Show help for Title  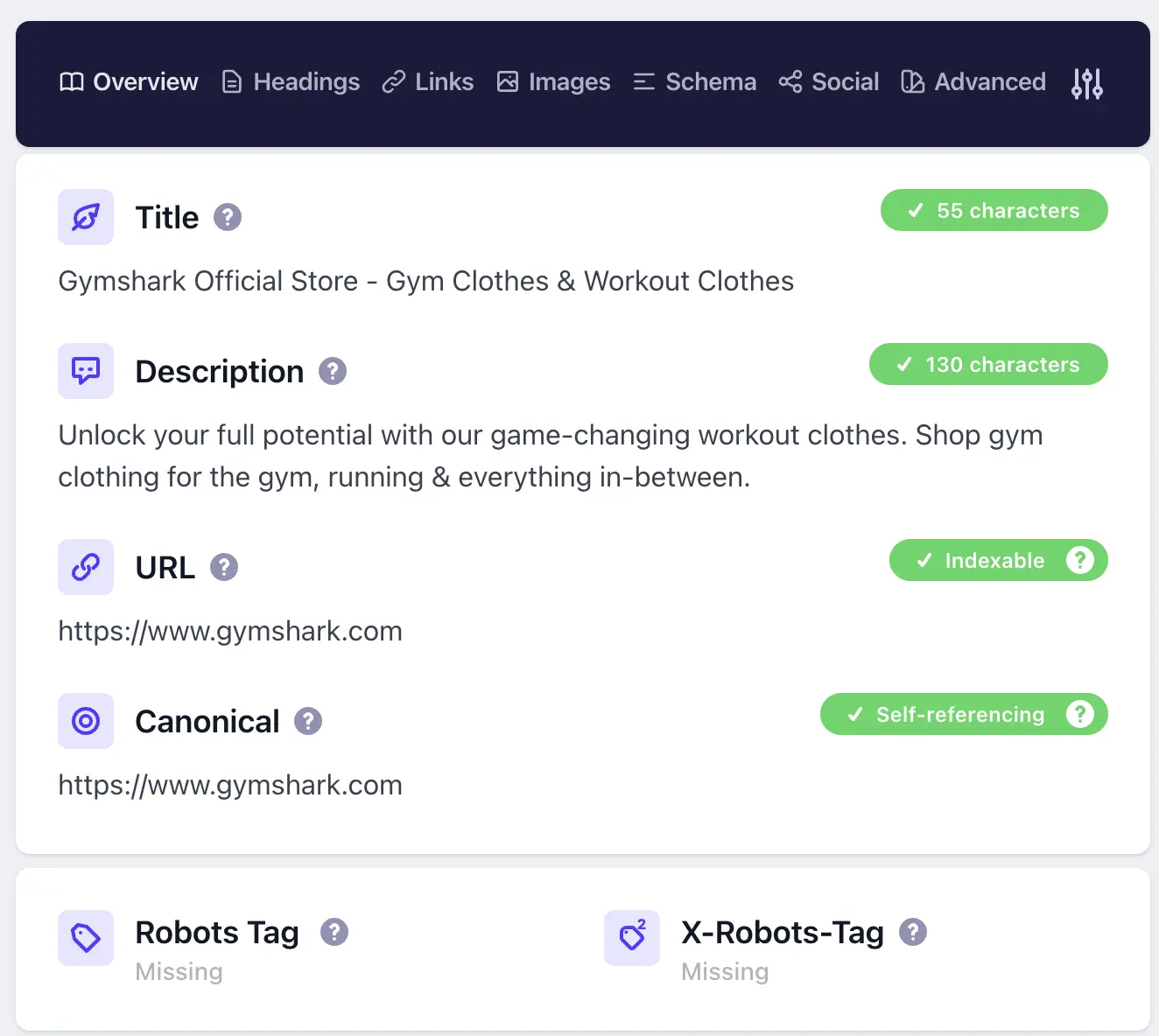[x=228, y=217]
